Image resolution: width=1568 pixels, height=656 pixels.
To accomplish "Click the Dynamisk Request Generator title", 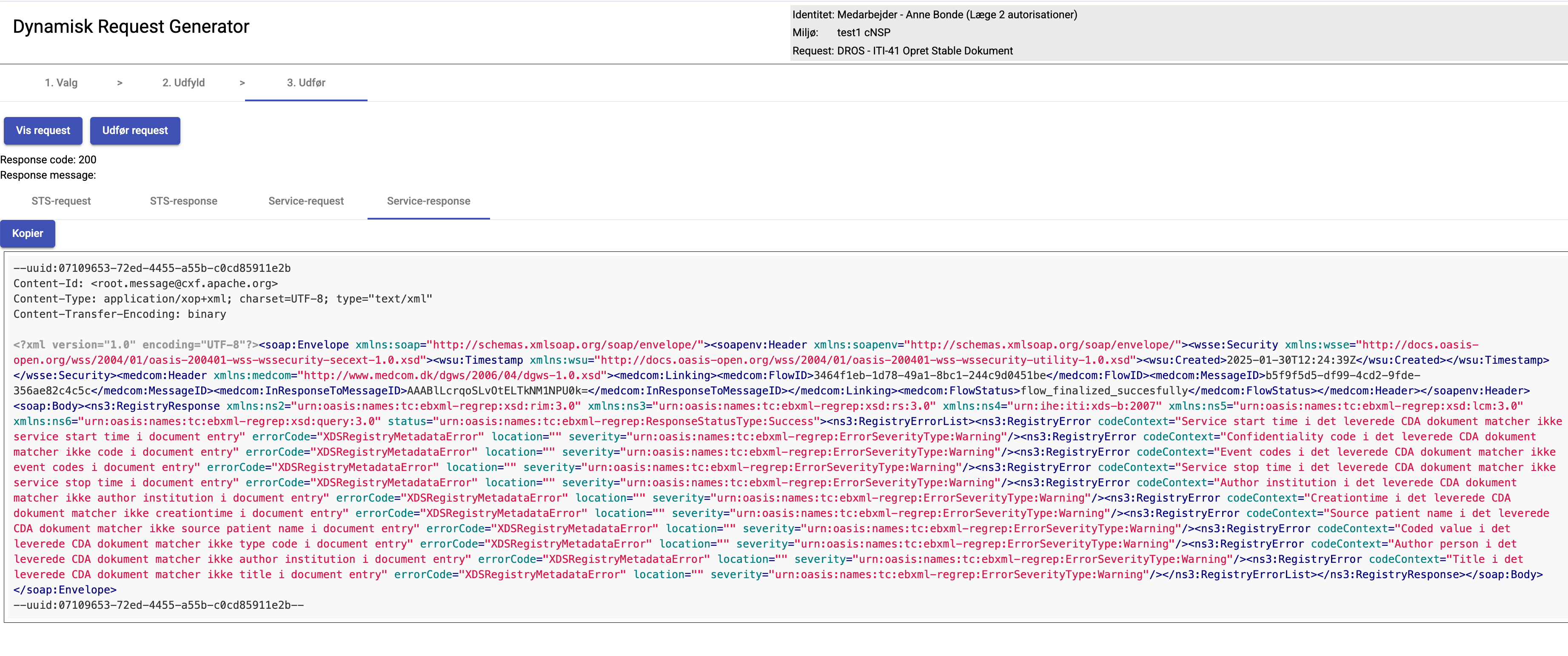I will (x=131, y=27).
